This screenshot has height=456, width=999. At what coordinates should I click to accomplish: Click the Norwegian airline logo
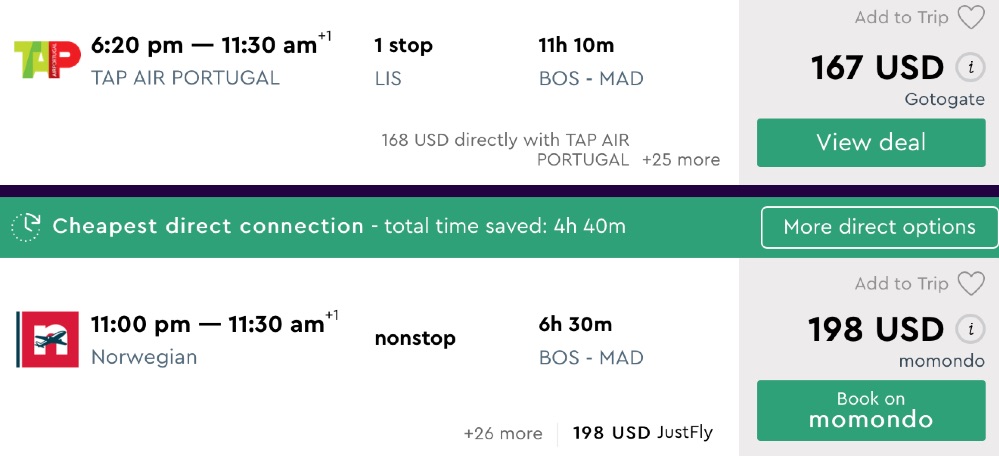coord(49,340)
